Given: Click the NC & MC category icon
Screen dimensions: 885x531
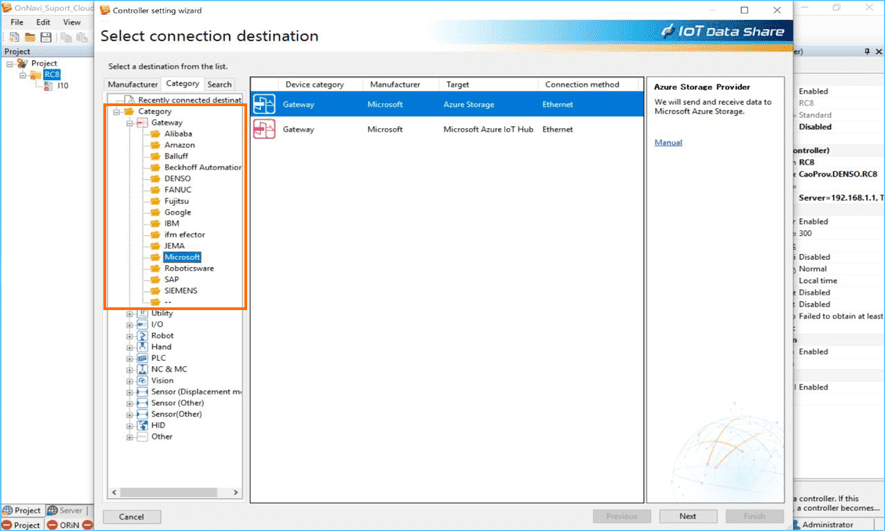Looking at the screenshot, I should point(142,369).
